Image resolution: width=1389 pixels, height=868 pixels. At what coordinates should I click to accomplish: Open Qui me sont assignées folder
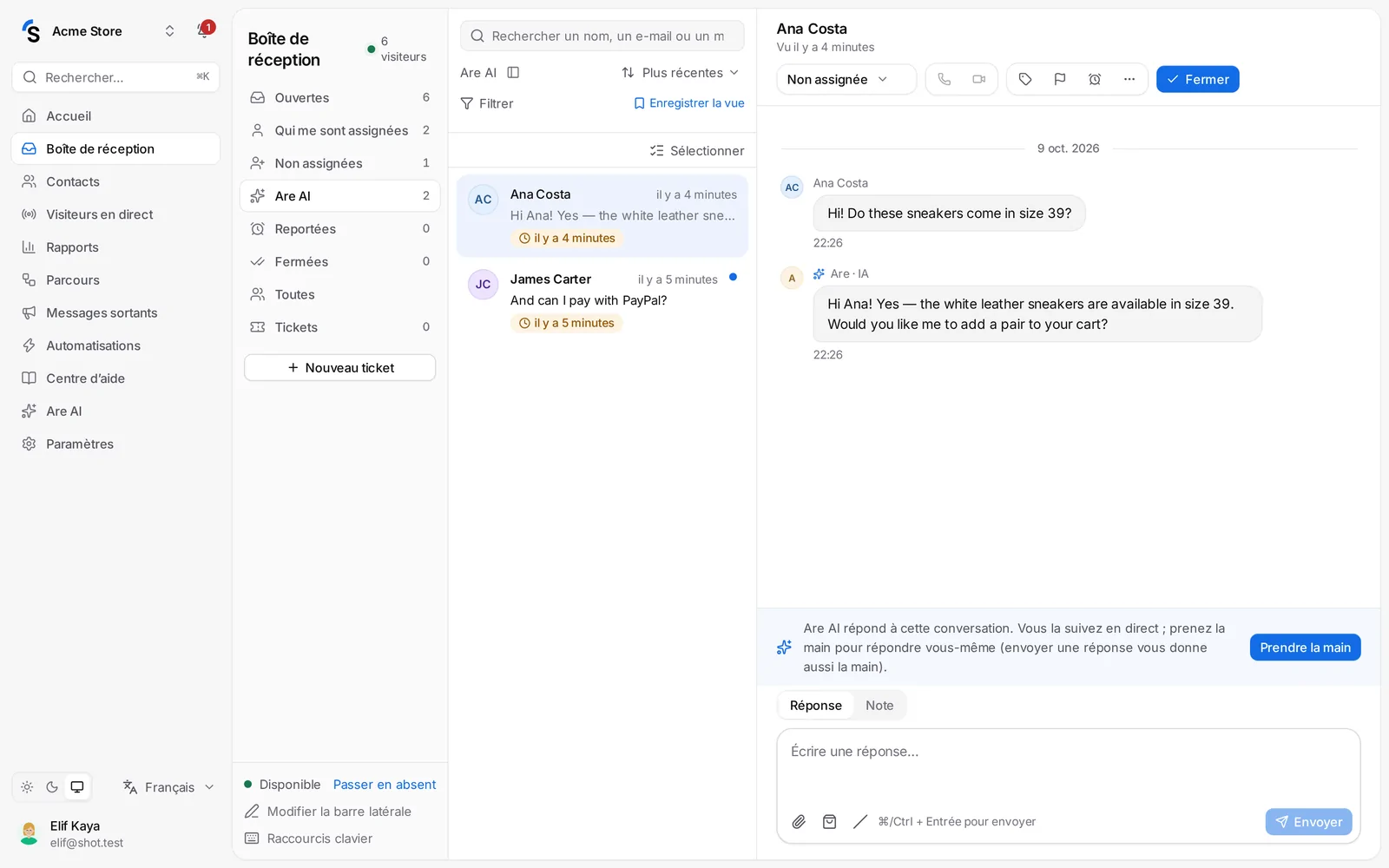339,130
